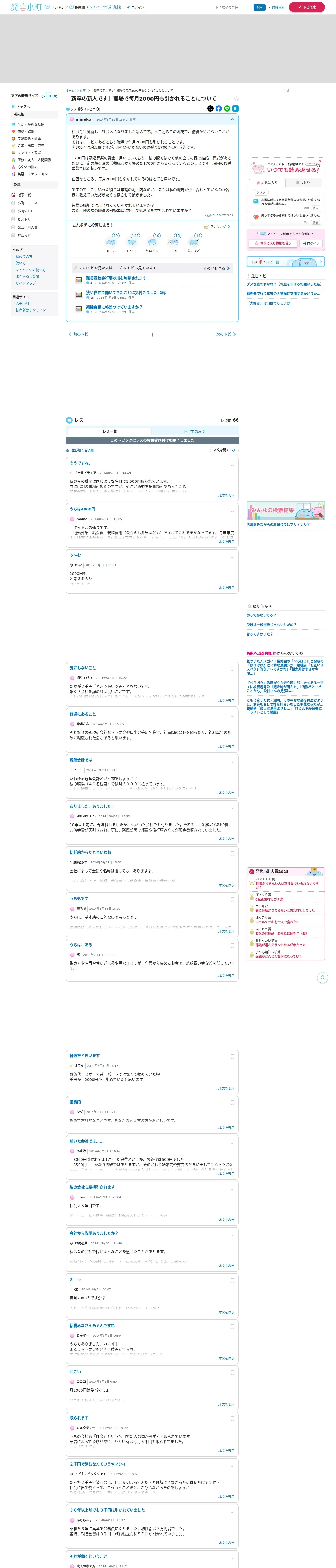Click the キャリア・職場 category icon

pos(13,153)
